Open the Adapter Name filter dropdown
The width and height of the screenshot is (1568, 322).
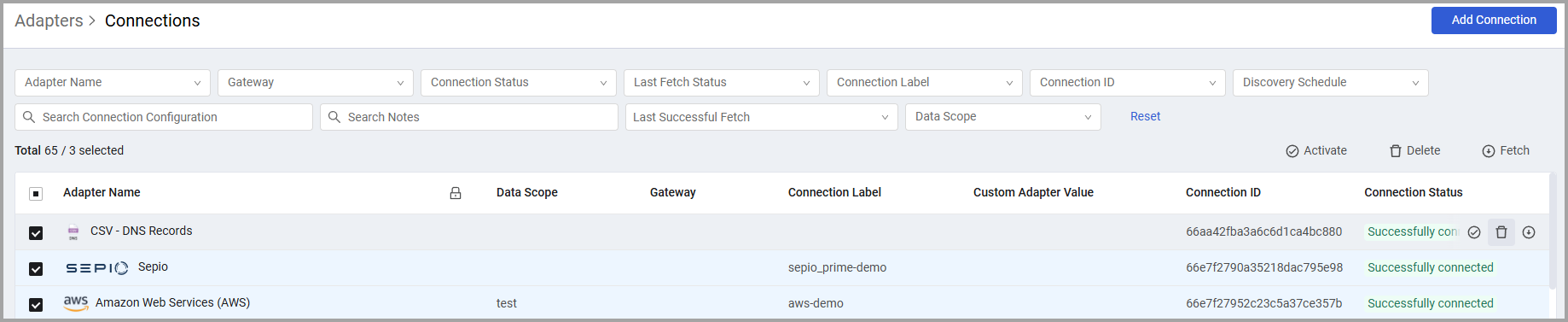[x=113, y=83]
